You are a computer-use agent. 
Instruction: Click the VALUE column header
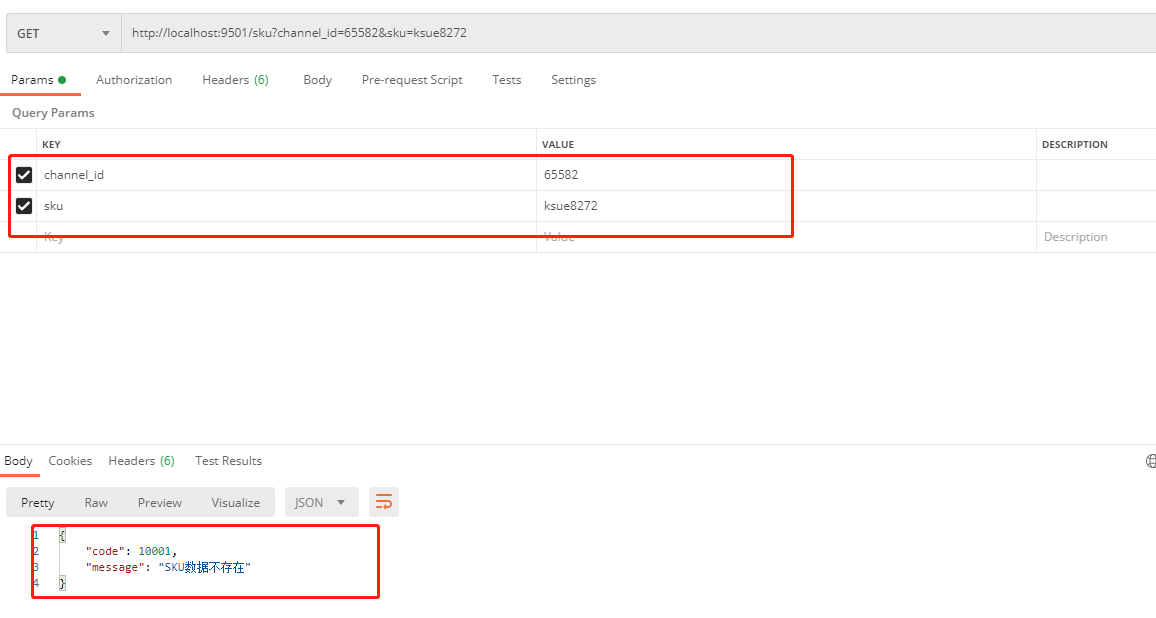557,145
